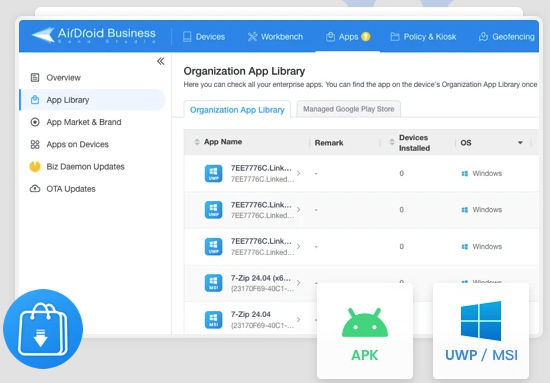
Task: Click the yellow update badge on Apps
Action: 365,36
